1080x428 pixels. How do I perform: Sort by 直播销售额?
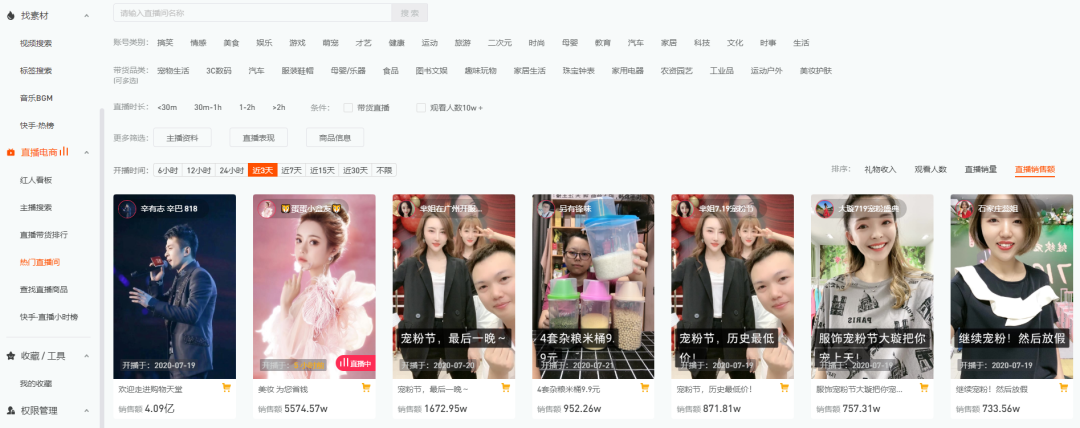[x=1035, y=170]
